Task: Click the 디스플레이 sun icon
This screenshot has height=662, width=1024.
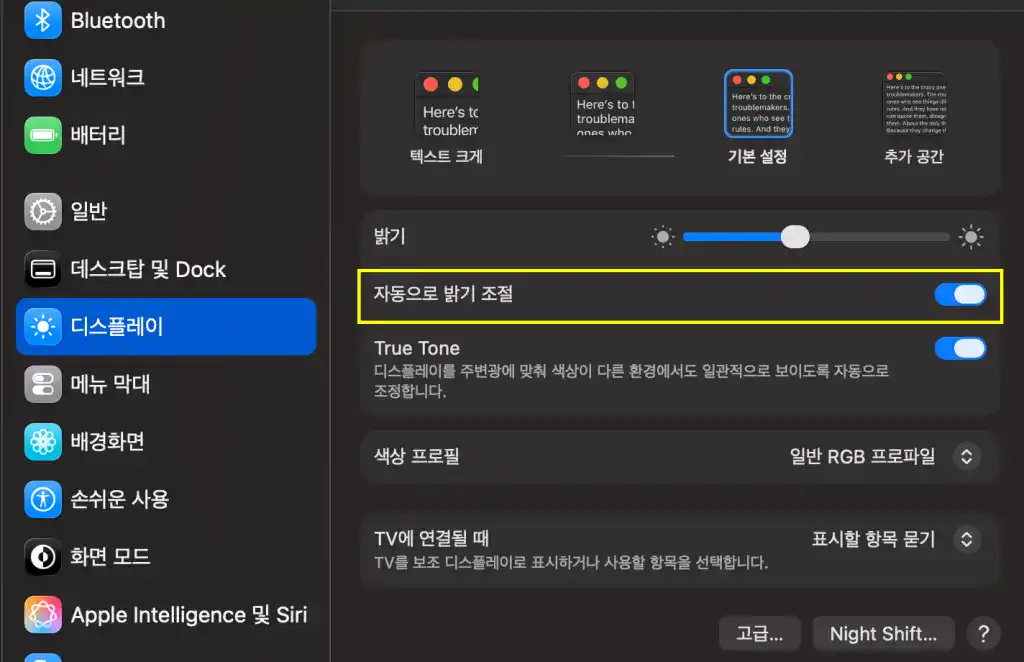Action: pyautogui.click(x=43, y=326)
